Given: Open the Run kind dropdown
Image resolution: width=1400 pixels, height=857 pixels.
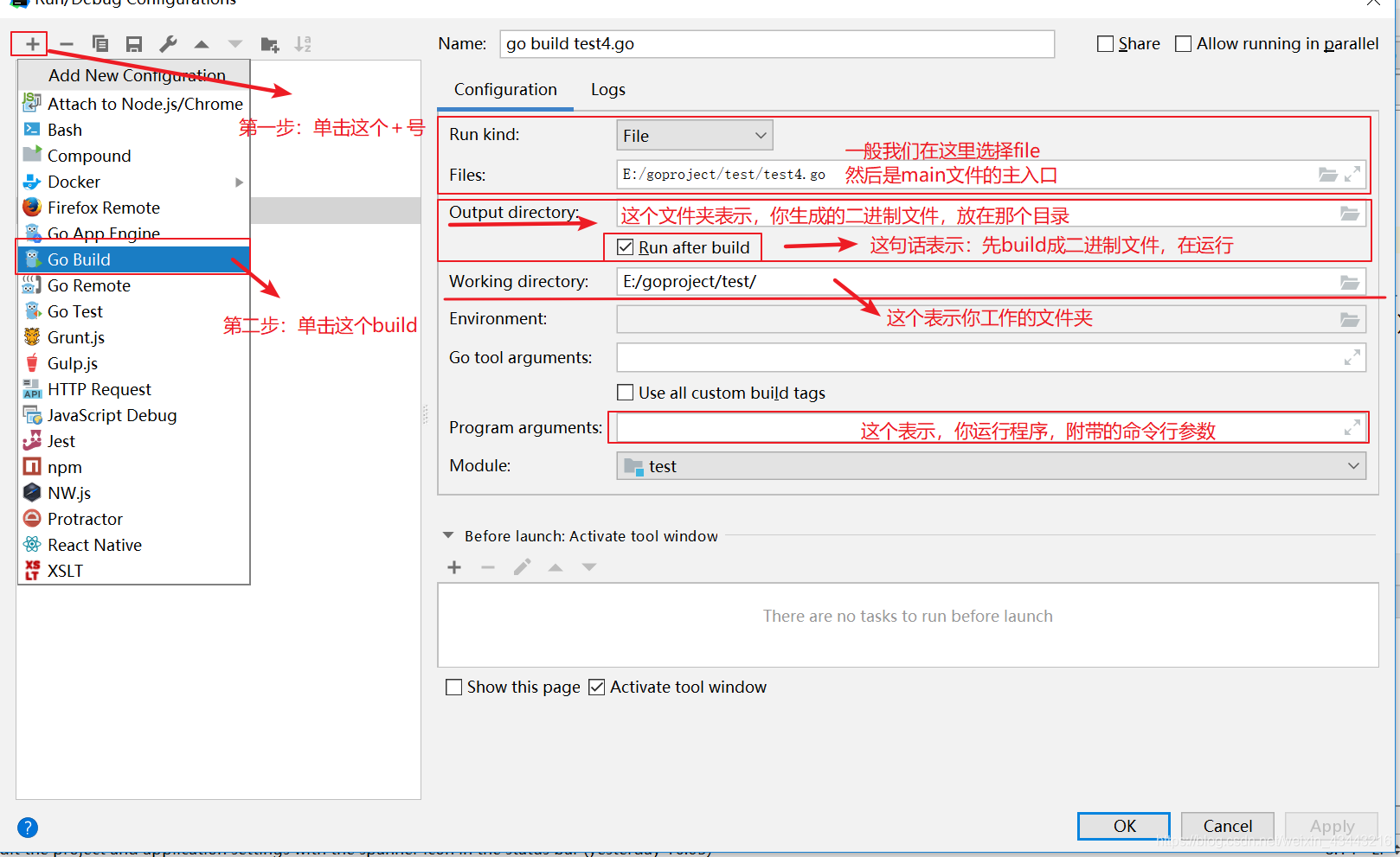Looking at the screenshot, I should tap(695, 135).
